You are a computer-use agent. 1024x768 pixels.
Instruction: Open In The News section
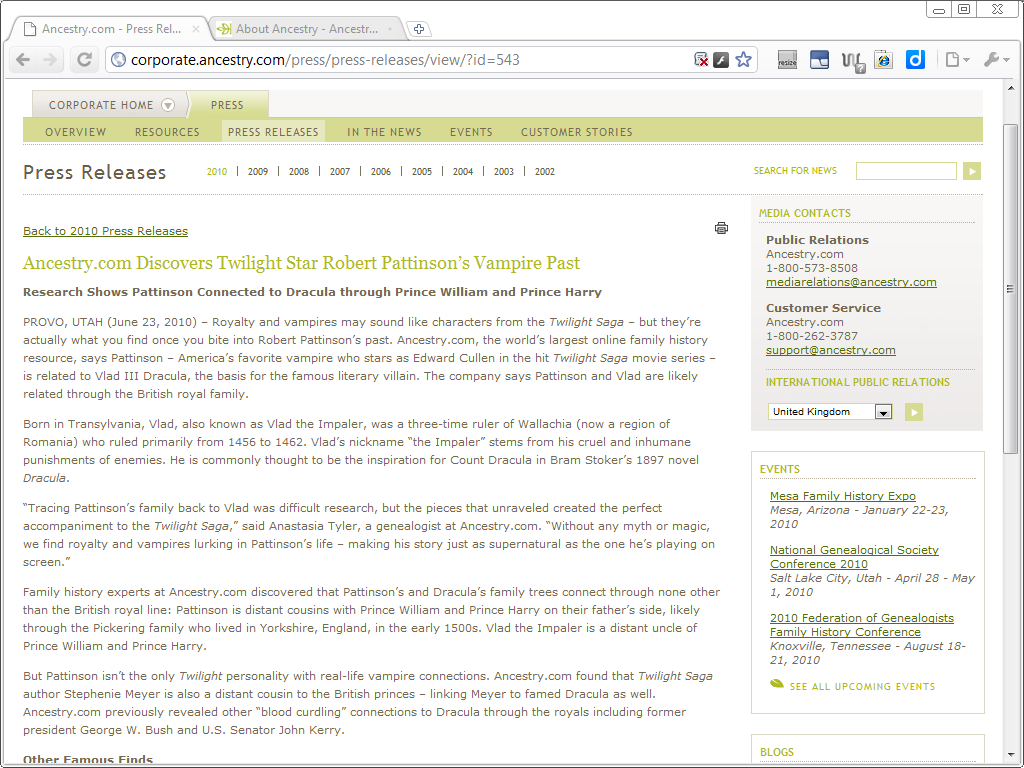coord(384,132)
